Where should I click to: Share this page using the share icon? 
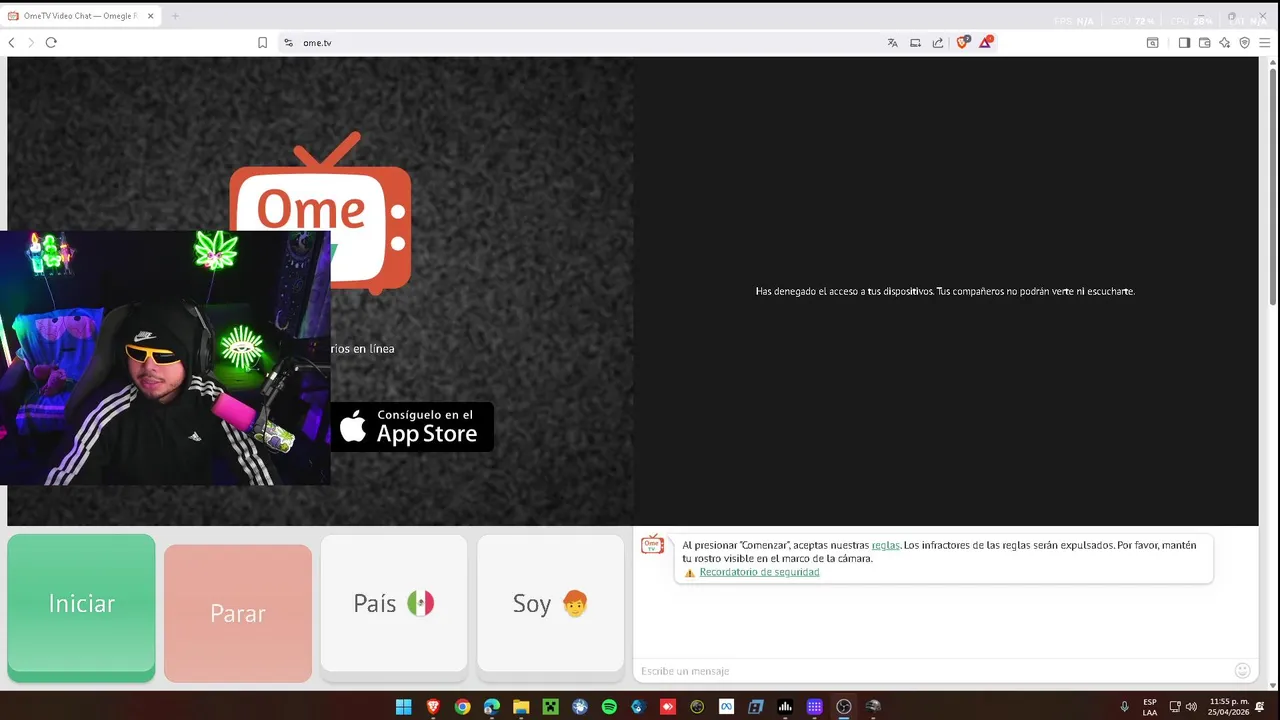(x=938, y=43)
